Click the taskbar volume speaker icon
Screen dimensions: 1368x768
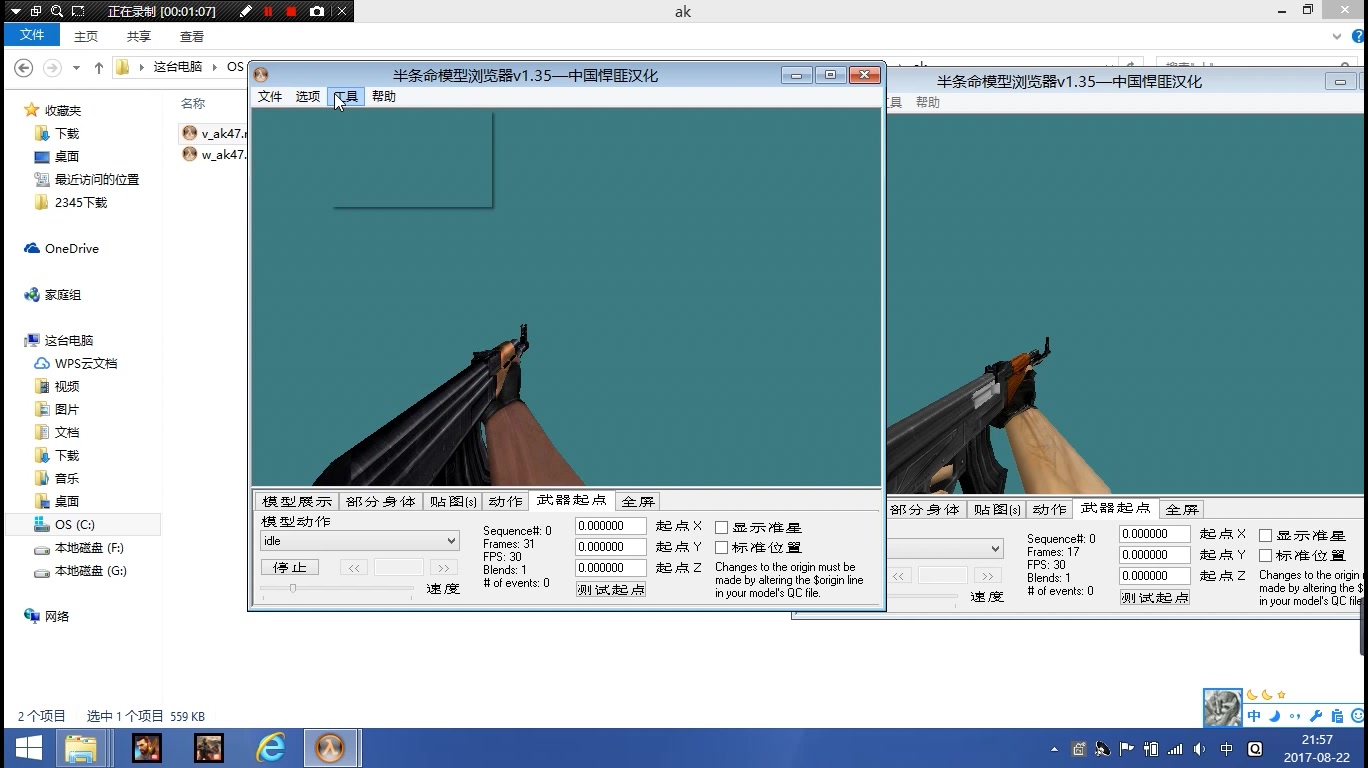click(1199, 749)
